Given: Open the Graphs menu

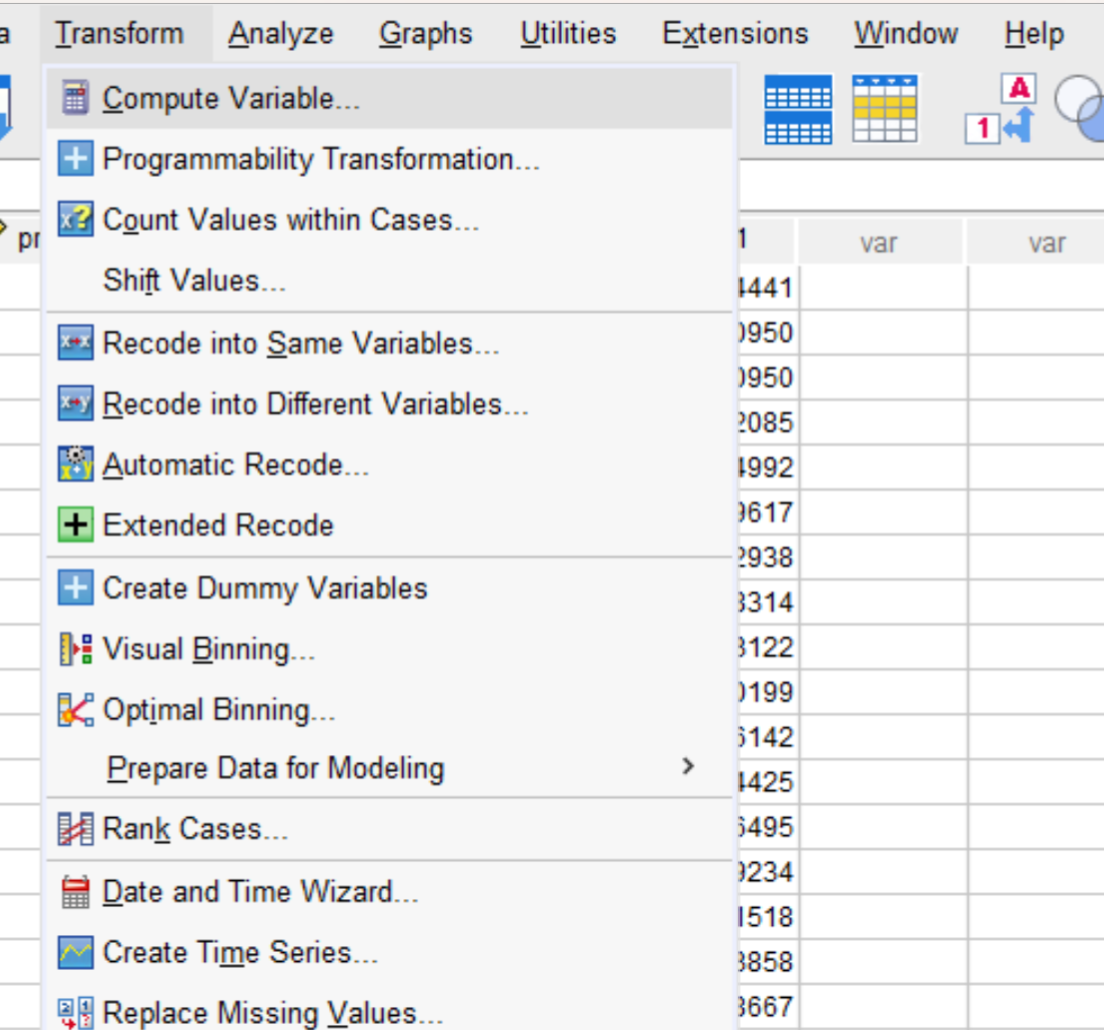Looking at the screenshot, I should click(x=425, y=32).
